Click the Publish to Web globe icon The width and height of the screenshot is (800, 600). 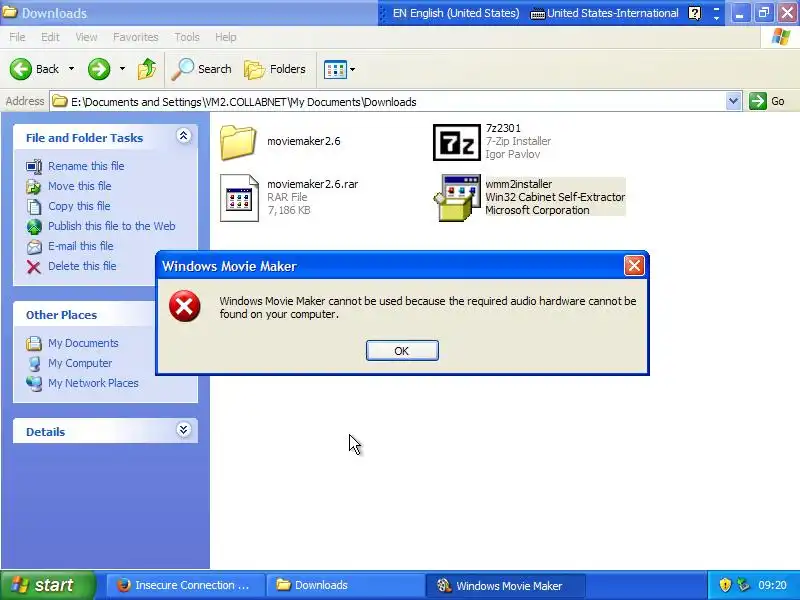tap(34, 227)
